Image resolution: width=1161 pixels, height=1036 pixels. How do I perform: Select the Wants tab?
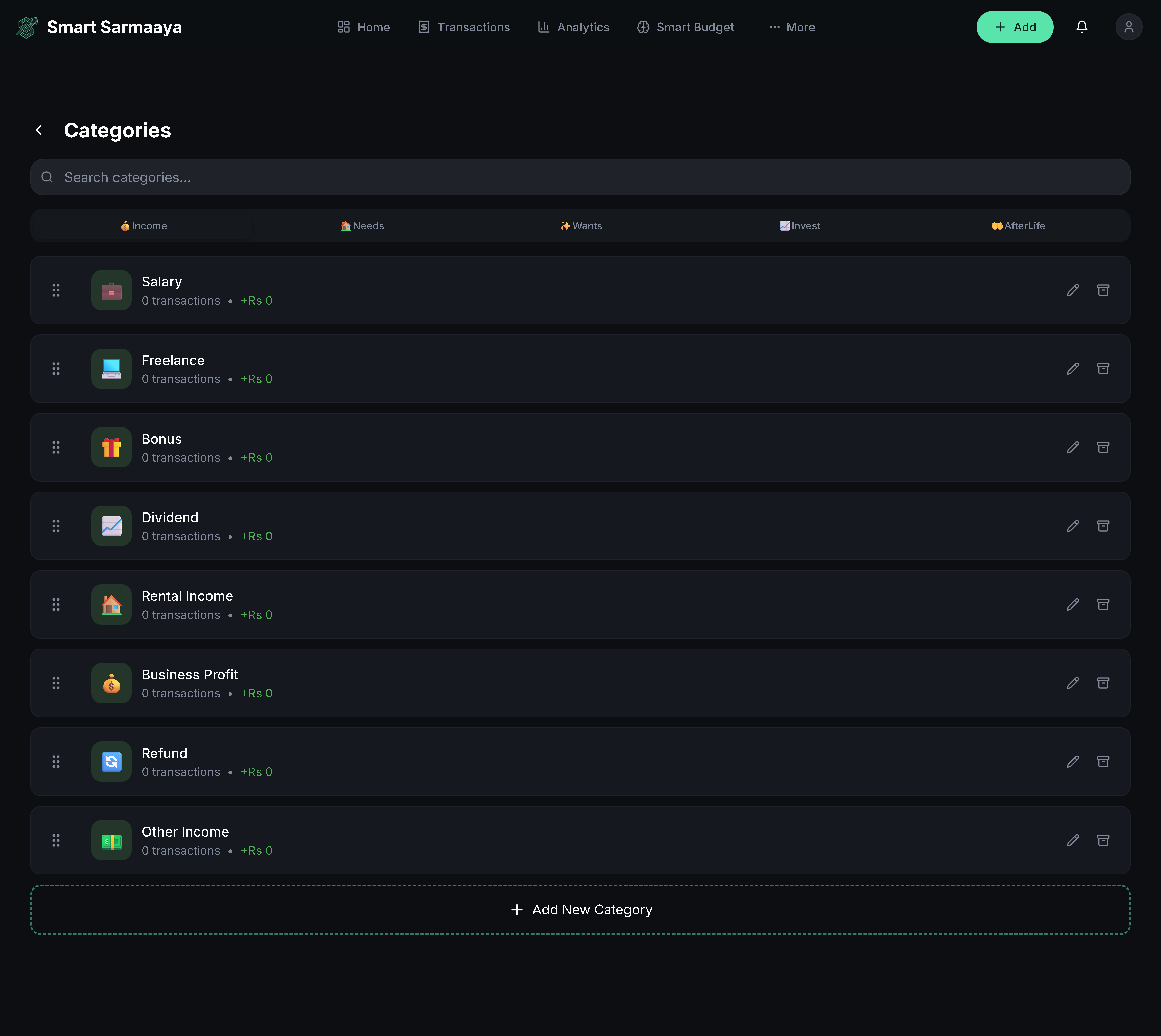click(580, 226)
